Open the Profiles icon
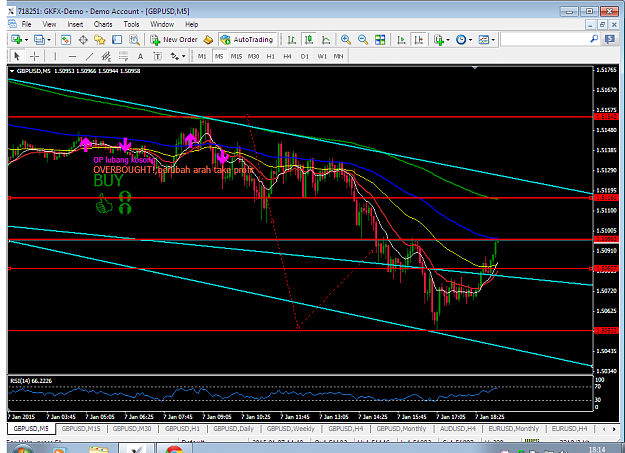Image resolution: width=625 pixels, height=453 pixels. click(x=39, y=39)
